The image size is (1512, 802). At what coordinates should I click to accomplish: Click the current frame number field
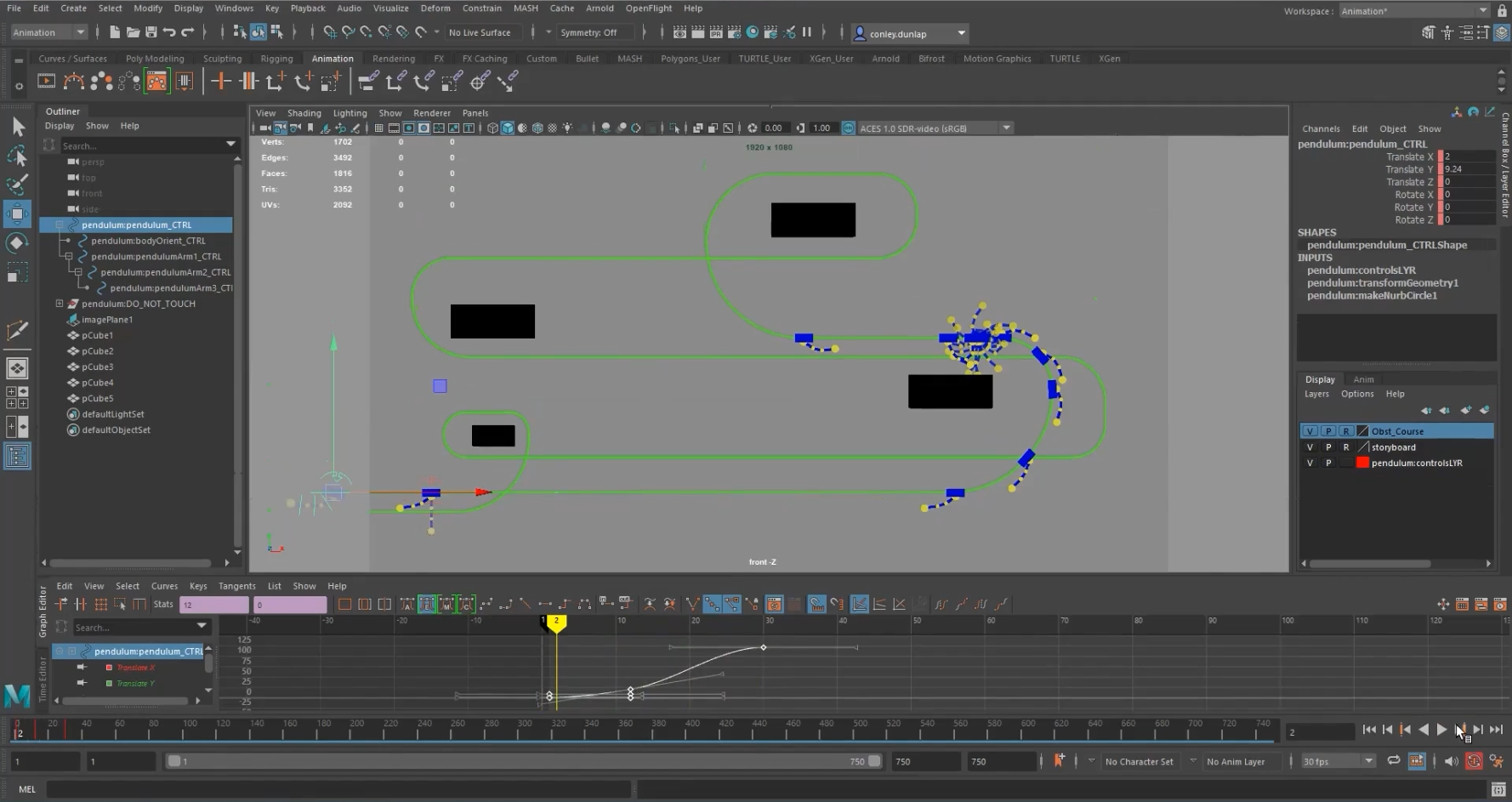1320,731
